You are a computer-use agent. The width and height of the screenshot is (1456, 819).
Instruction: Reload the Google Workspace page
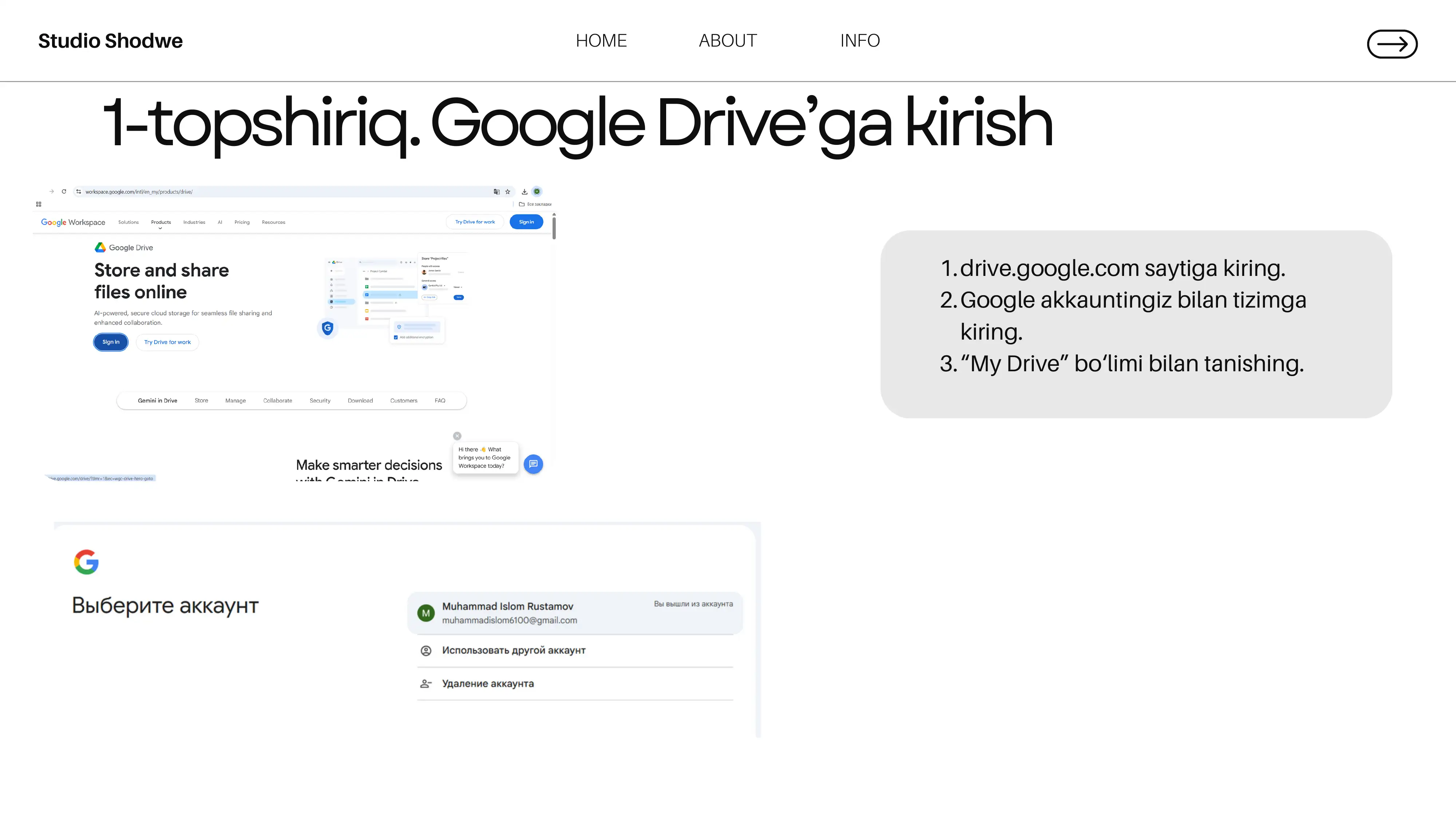coord(64,191)
